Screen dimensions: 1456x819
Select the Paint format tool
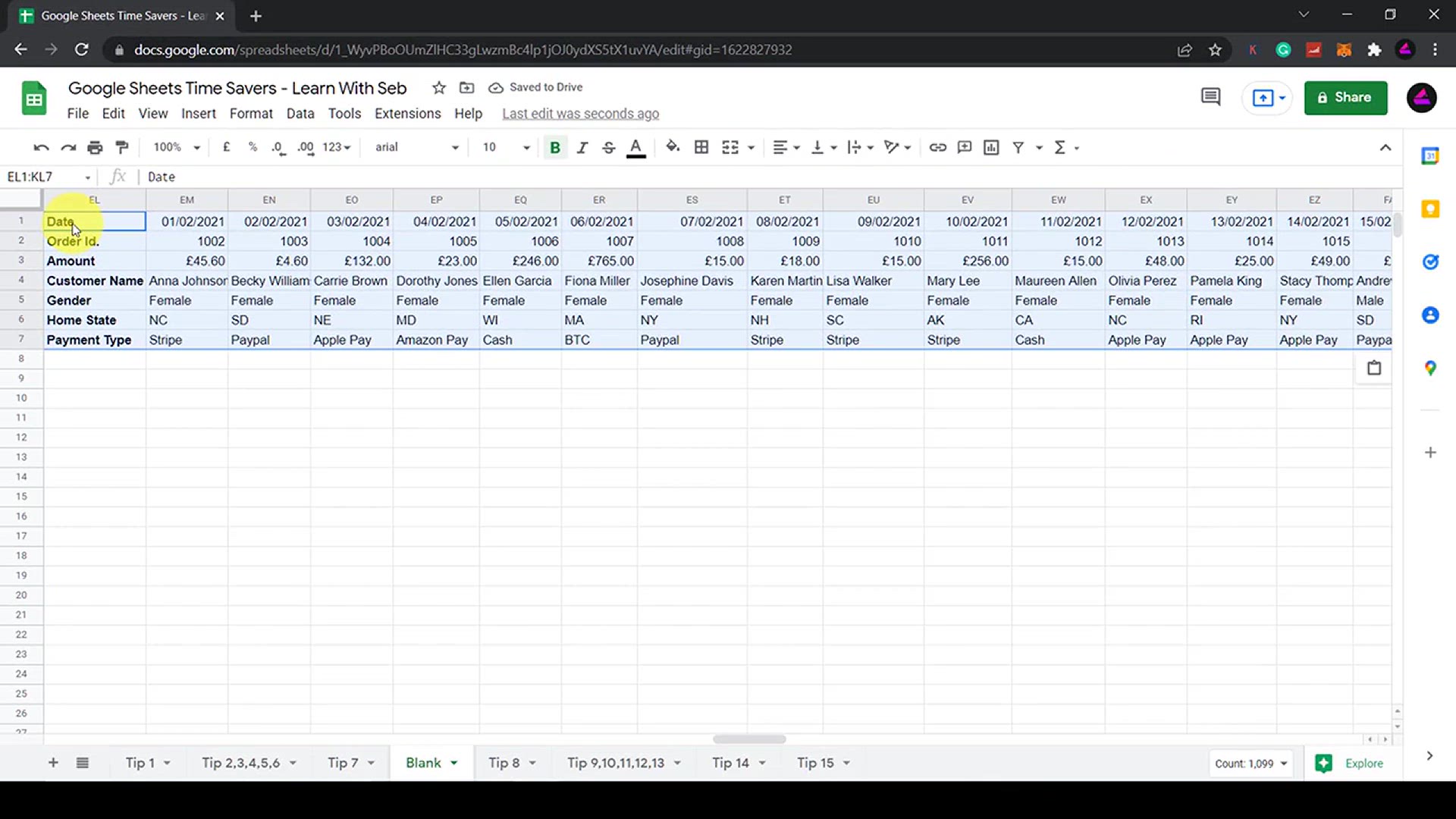pos(122,147)
